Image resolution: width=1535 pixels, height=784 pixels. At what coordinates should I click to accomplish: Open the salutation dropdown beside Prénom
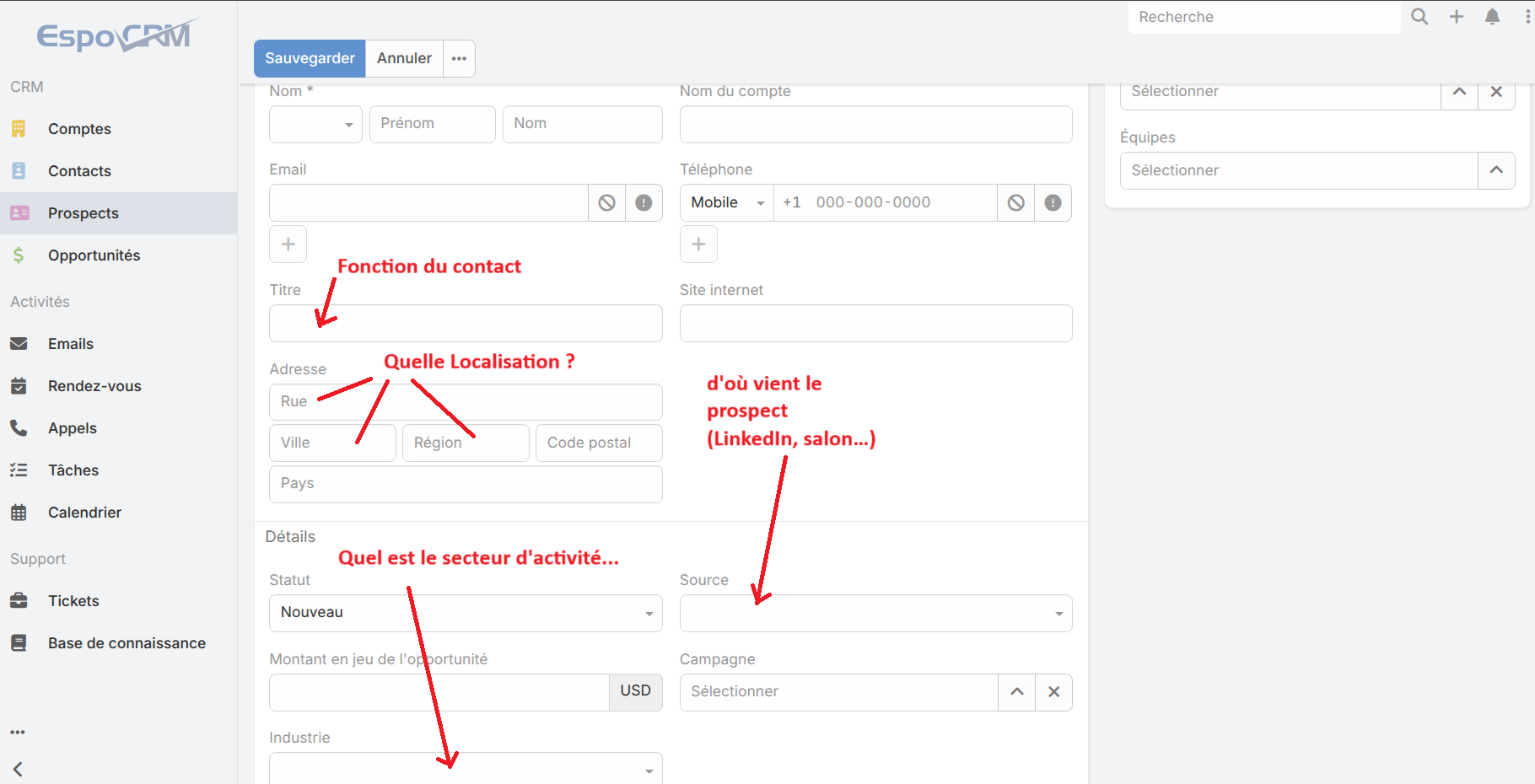click(x=315, y=125)
